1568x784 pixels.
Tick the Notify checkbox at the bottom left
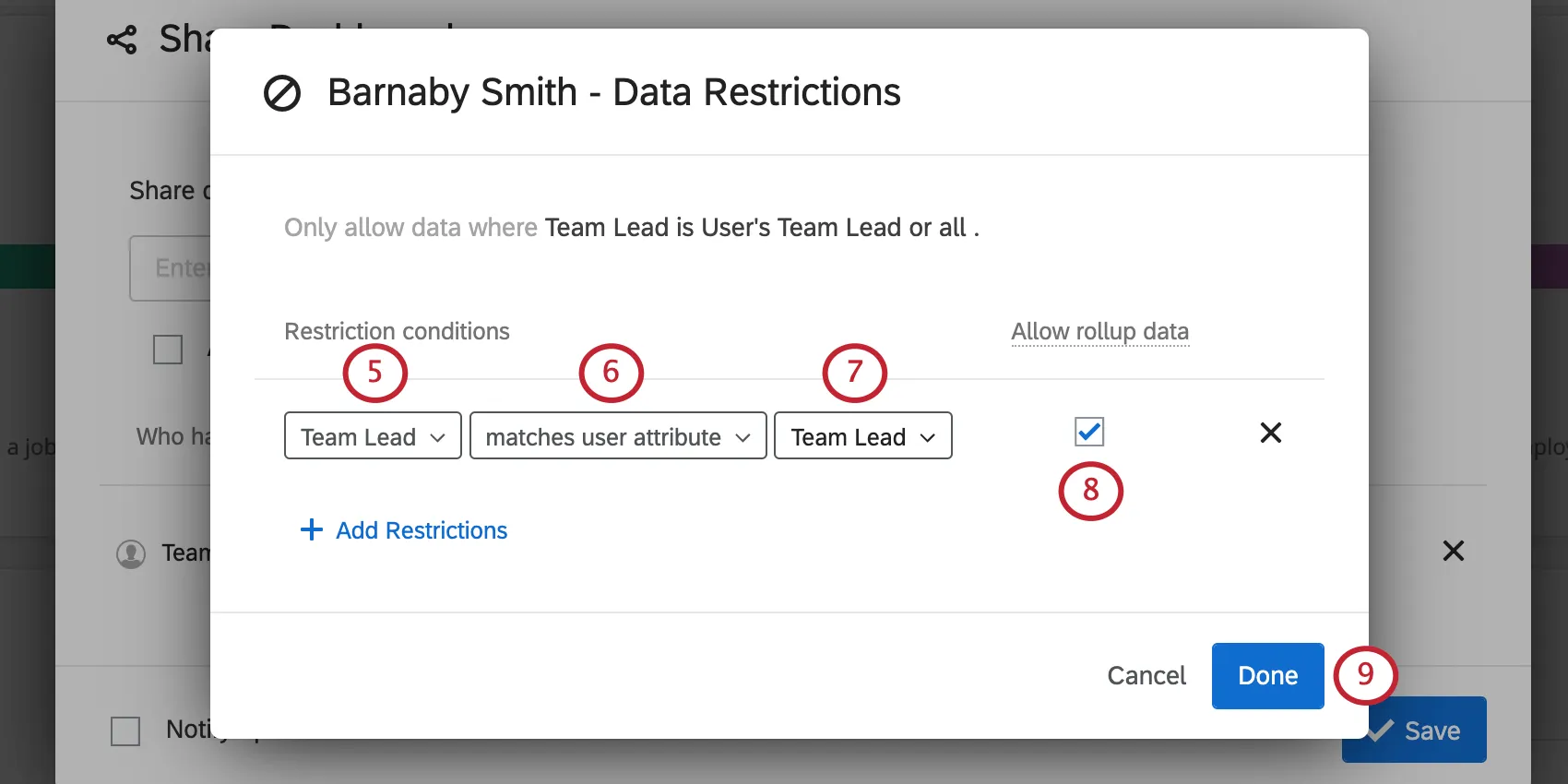coord(125,731)
